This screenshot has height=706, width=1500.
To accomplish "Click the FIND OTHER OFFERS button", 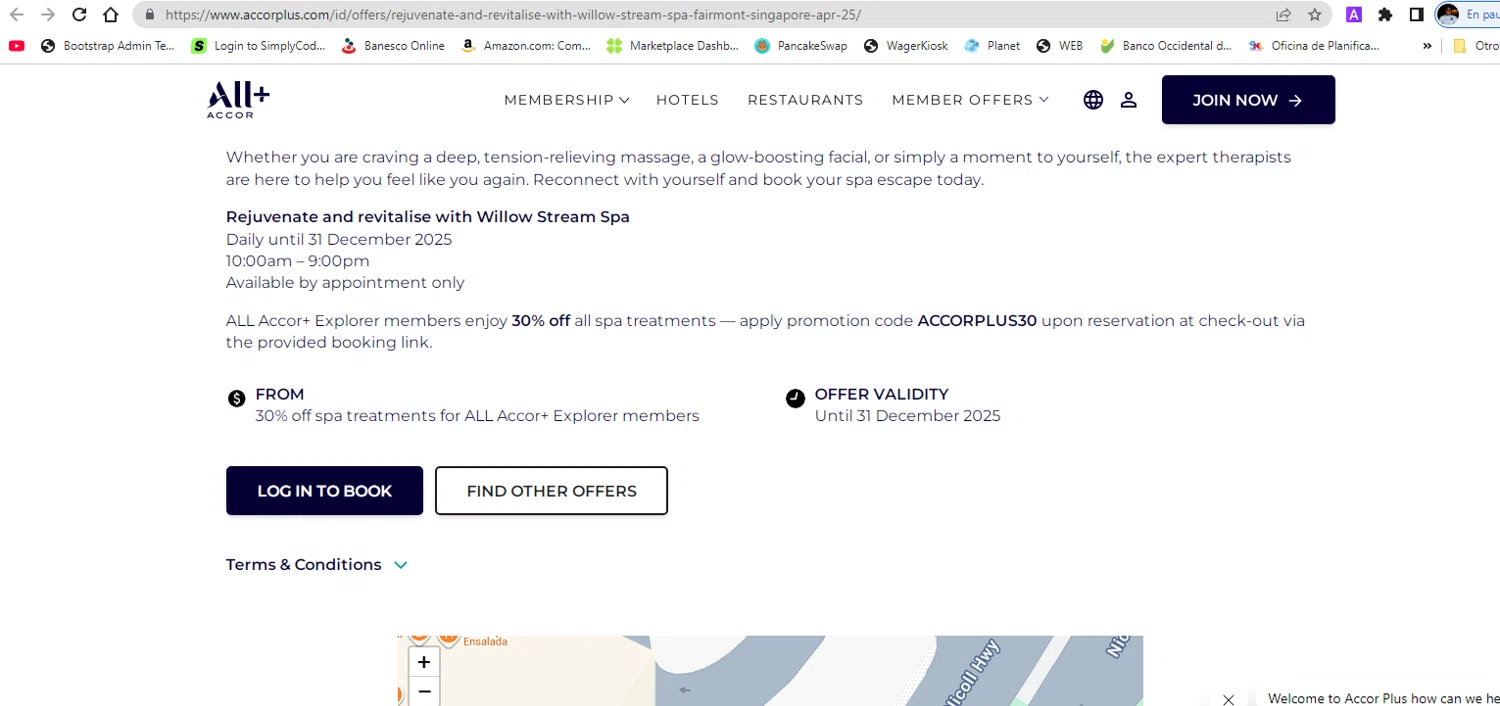I will (x=551, y=491).
